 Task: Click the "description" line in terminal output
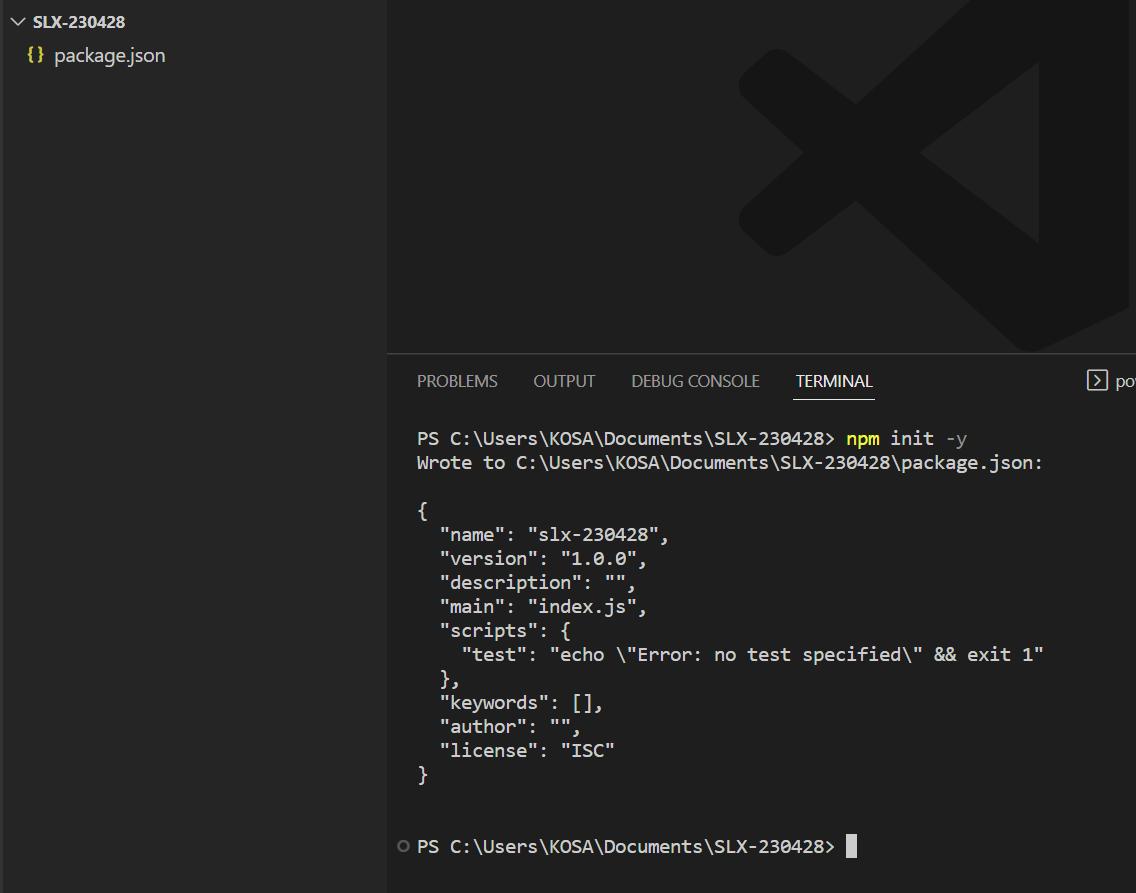tap(538, 582)
